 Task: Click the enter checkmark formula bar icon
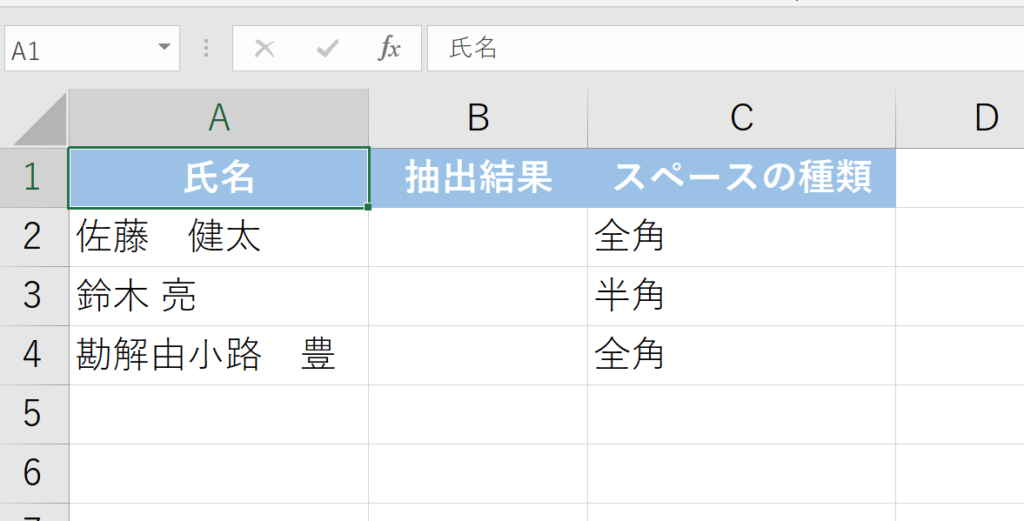[x=326, y=49]
